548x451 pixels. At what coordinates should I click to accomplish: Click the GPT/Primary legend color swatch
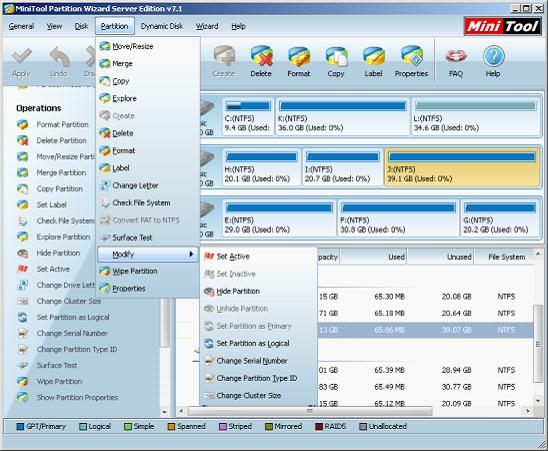pyautogui.click(x=20, y=427)
